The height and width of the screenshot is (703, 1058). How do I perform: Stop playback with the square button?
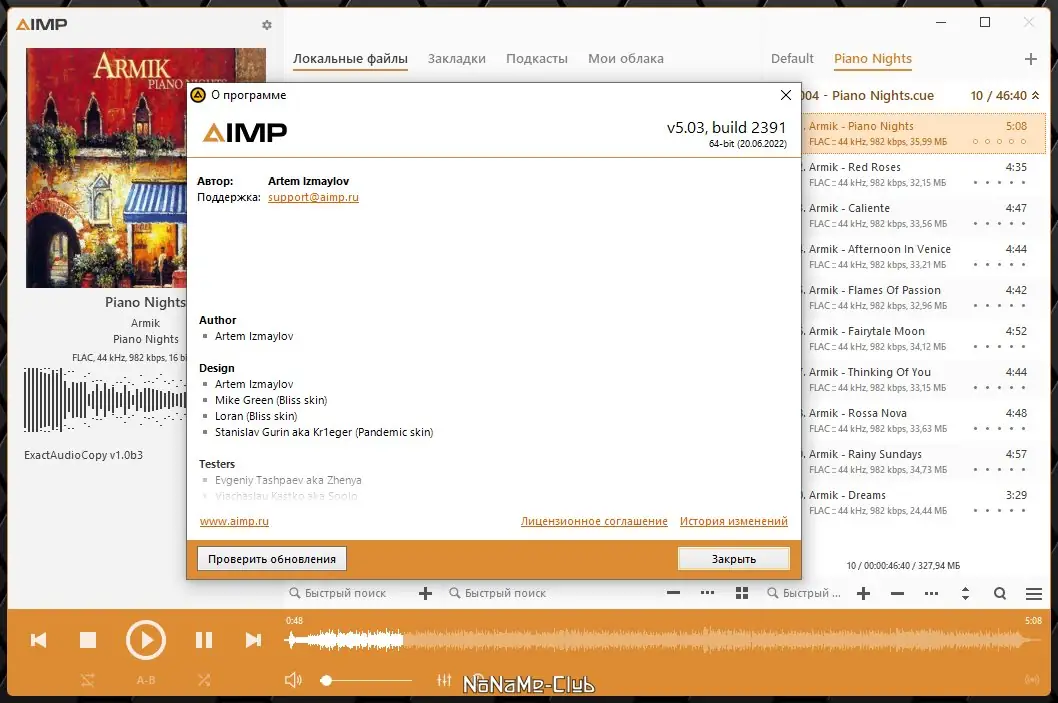point(88,640)
